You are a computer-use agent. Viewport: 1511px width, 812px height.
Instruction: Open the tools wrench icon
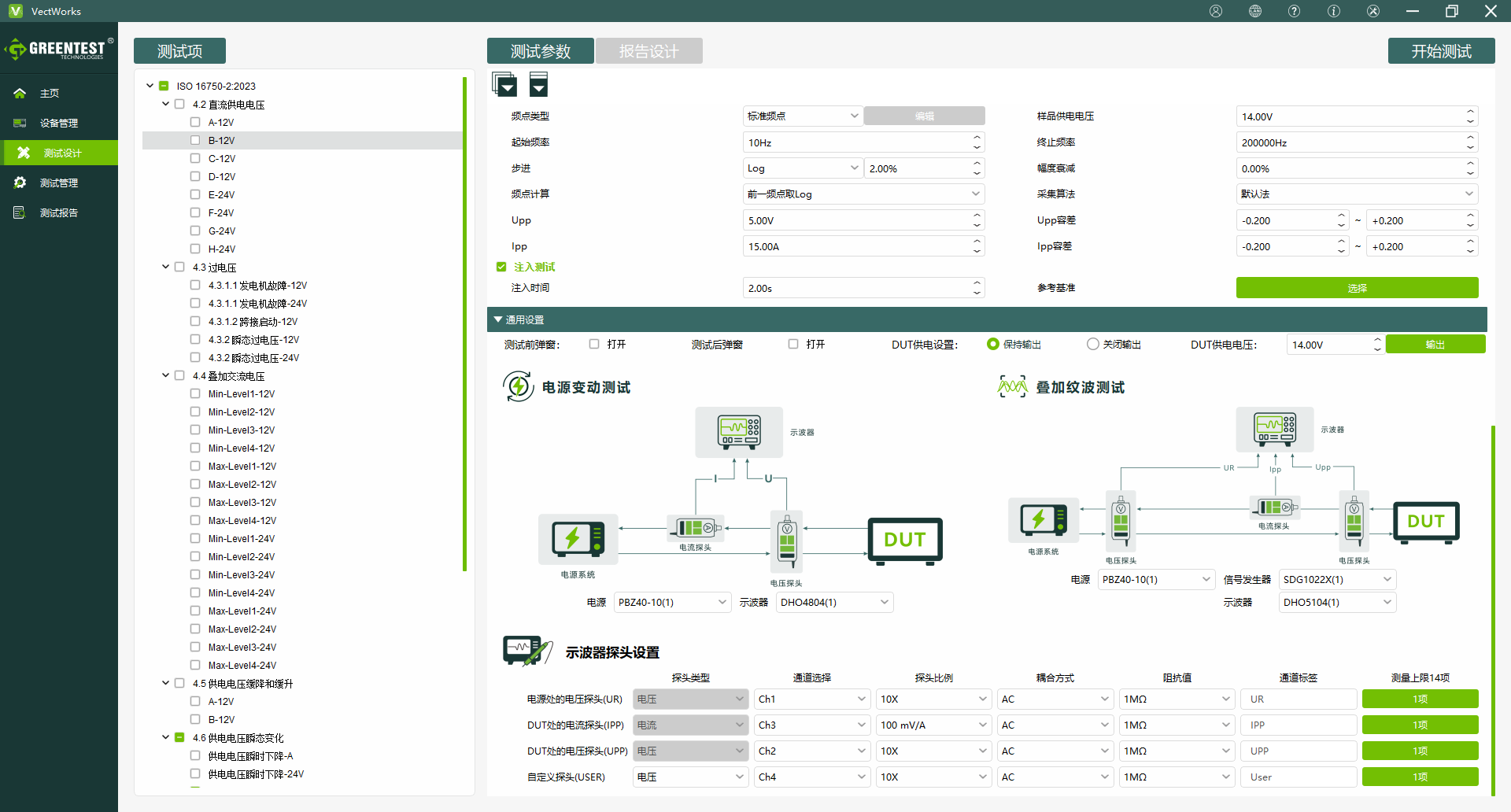tap(1373, 11)
